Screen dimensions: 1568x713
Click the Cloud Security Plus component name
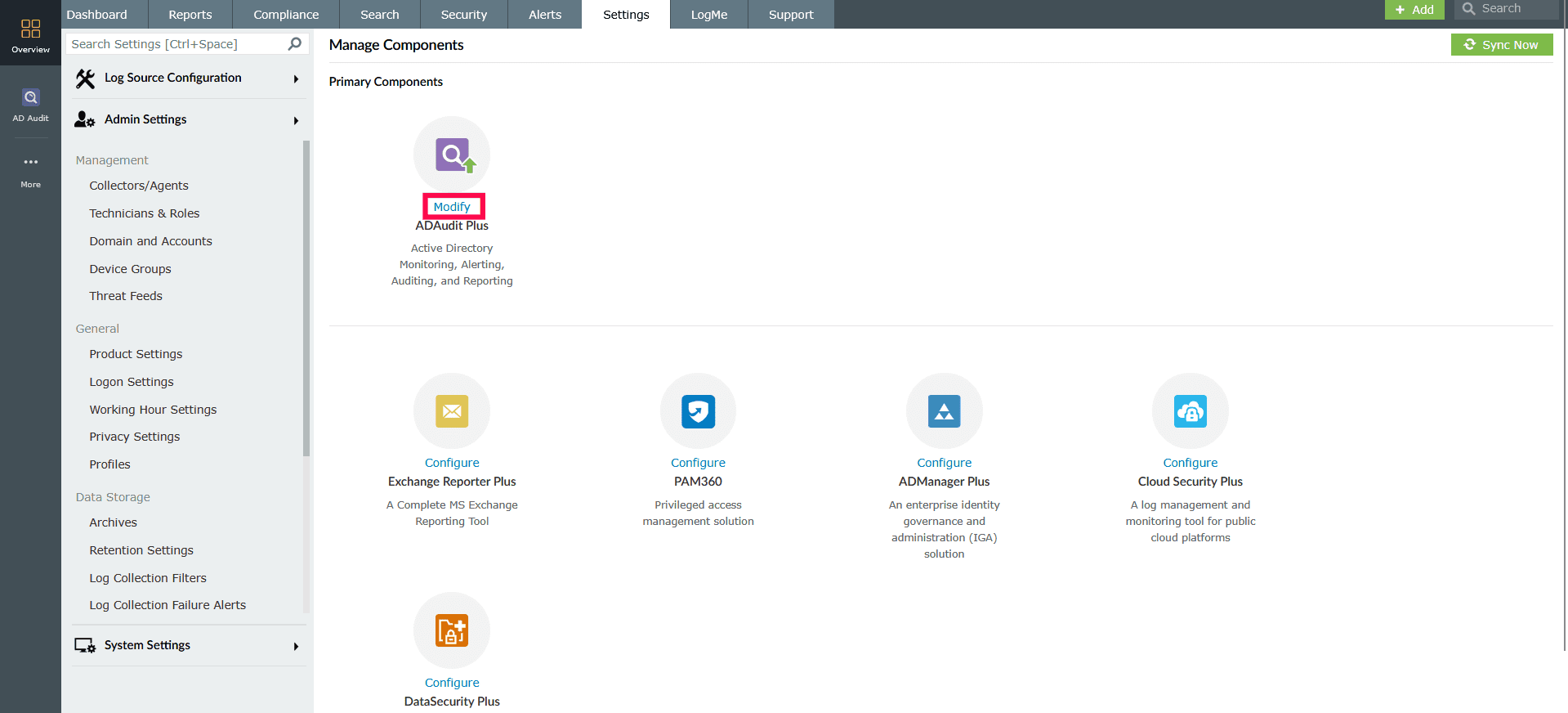[x=1191, y=482]
